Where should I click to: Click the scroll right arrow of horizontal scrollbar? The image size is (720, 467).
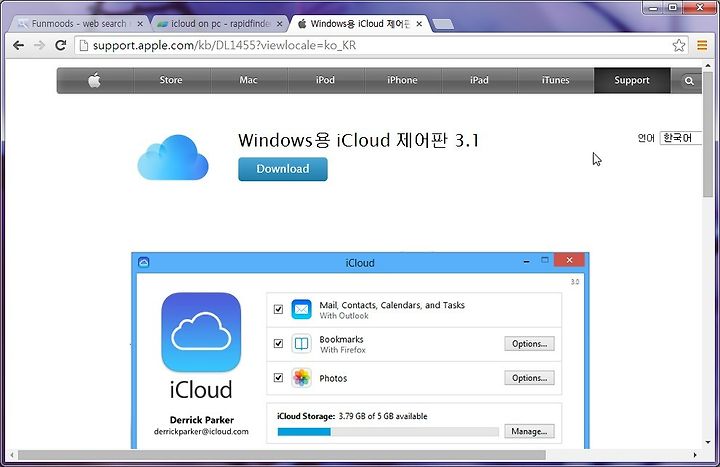click(695, 455)
